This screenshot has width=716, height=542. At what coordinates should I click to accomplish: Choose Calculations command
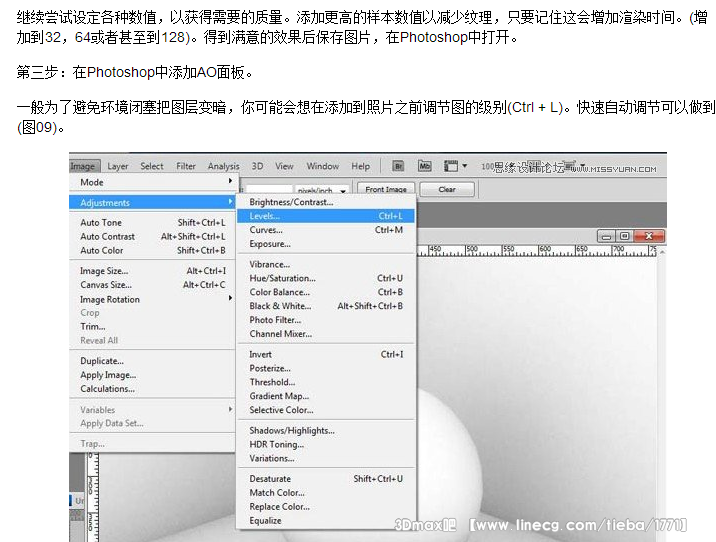(x=152, y=389)
